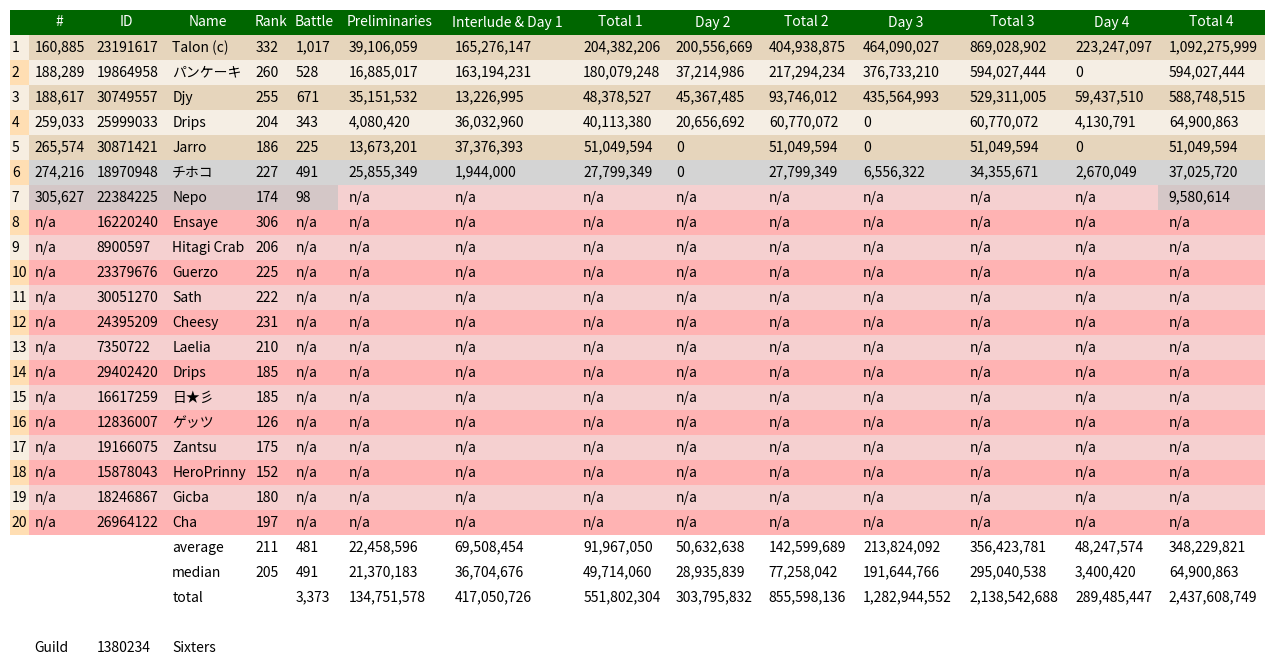Click Day 3 value 435,564,993
The image size is (1274, 670).
coord(901,97)
